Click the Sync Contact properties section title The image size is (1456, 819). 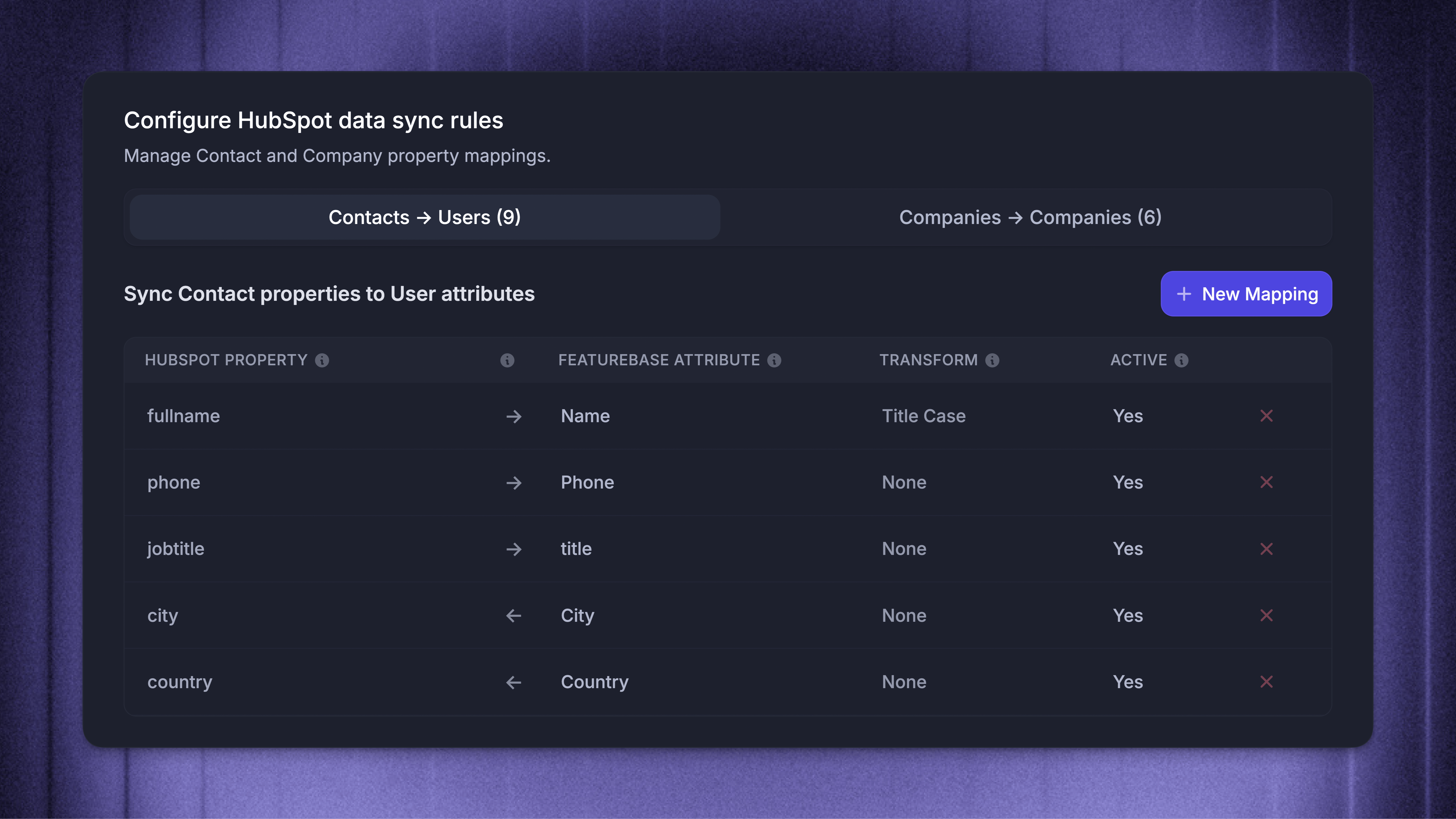click(329, 294)
